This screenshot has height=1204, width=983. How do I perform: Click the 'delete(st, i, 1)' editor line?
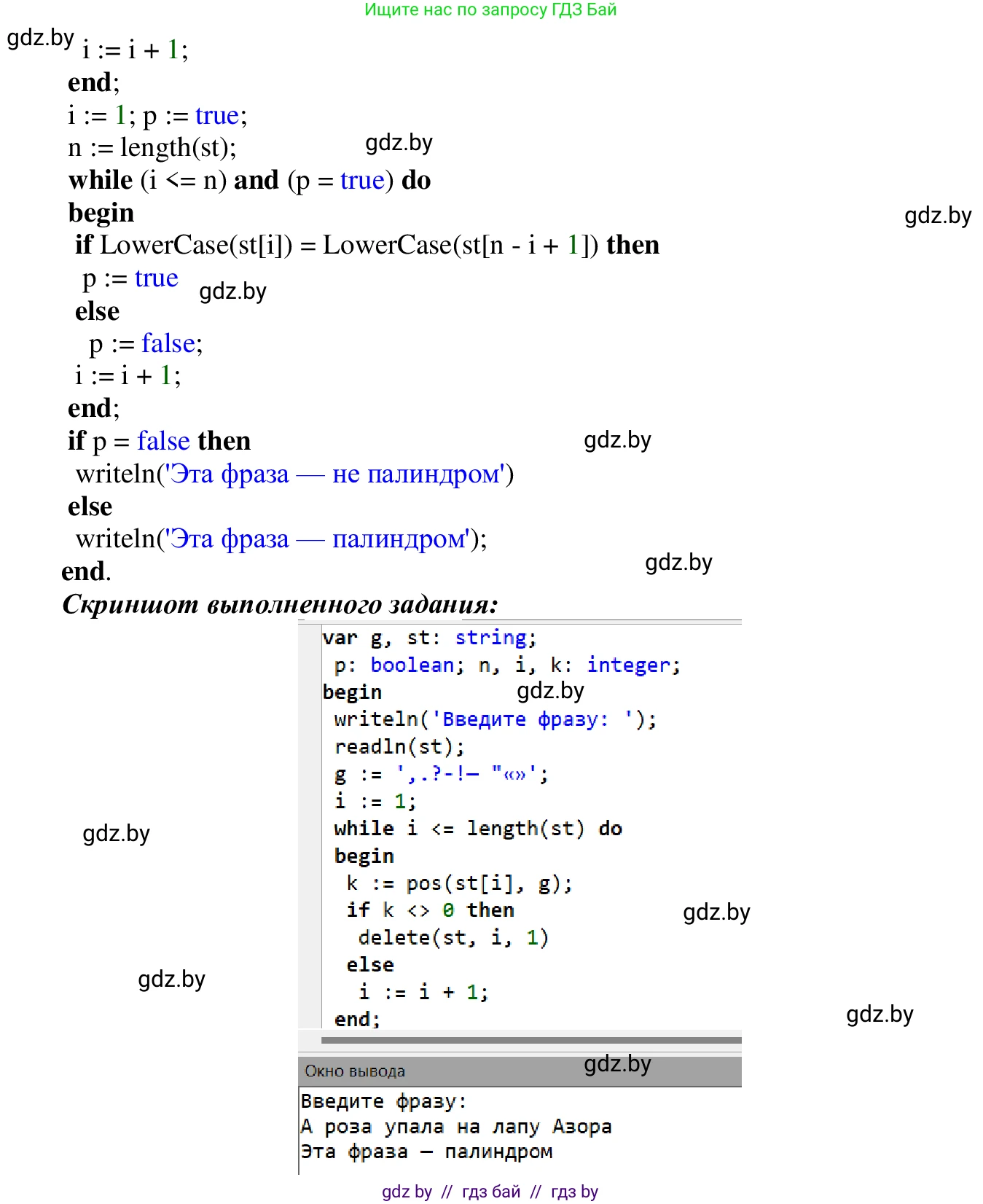coord(453,937)
